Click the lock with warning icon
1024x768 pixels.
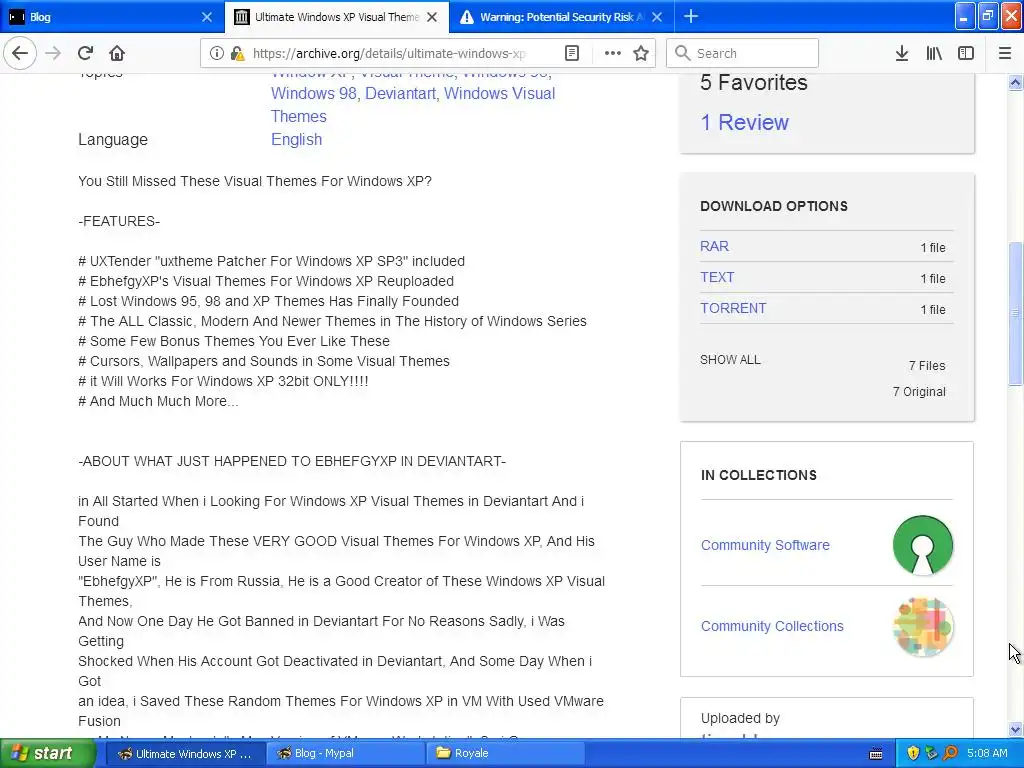point(238,54)
